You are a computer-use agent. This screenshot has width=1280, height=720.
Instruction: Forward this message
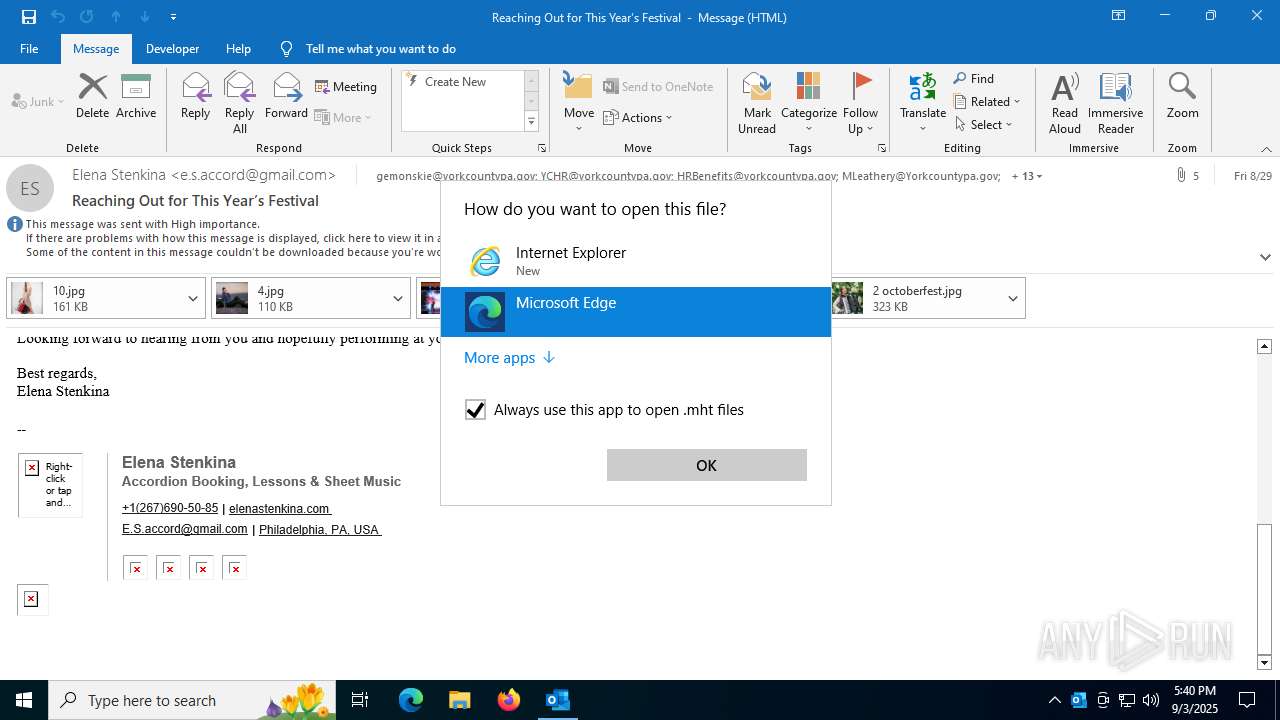pos(286,96)
